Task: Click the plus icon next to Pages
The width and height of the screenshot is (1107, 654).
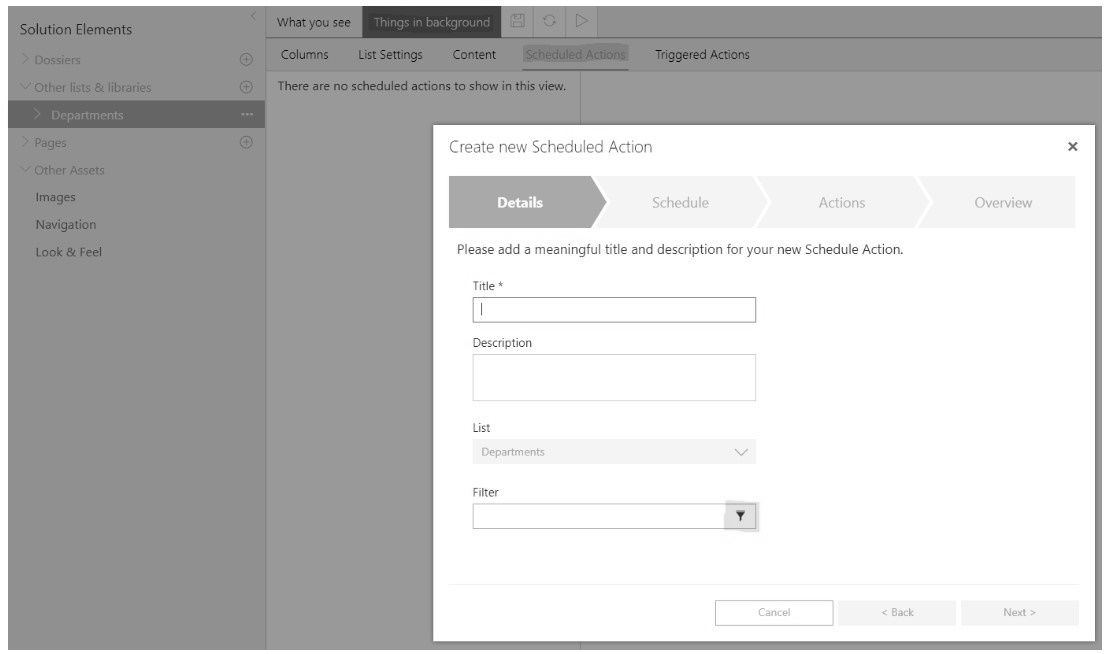Action: (245, 143)
